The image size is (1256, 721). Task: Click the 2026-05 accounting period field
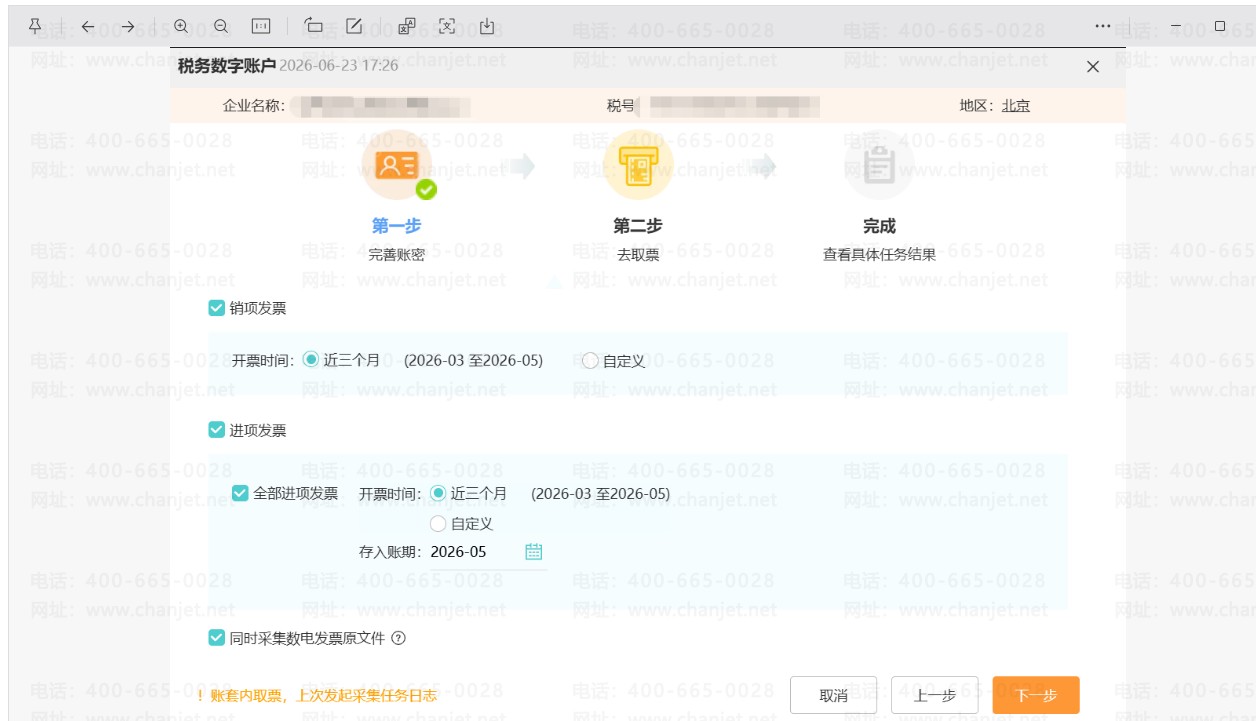(x=487, y=551)
